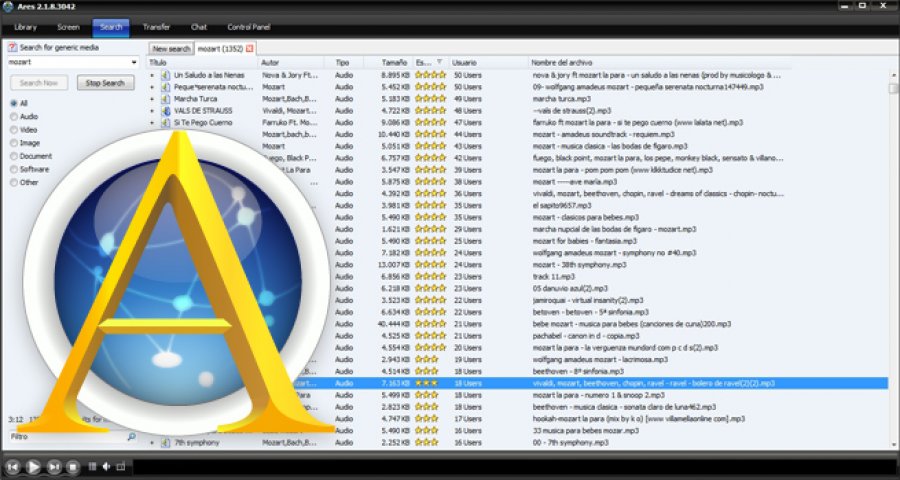This screenshot has width=900, height=480.
Task: Skip to previous track in player
Action: tap(13, 467)
